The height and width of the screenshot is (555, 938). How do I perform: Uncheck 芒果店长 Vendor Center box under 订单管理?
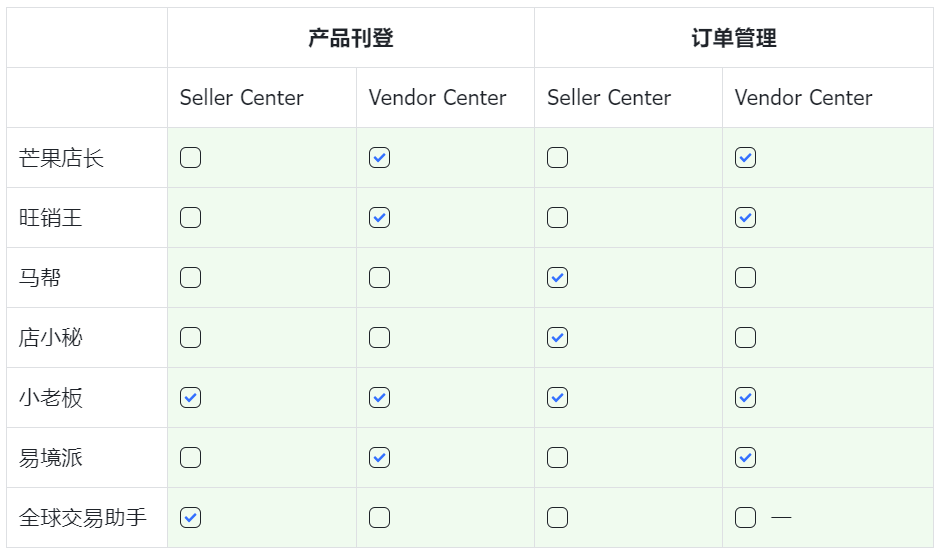coord(745,158)
